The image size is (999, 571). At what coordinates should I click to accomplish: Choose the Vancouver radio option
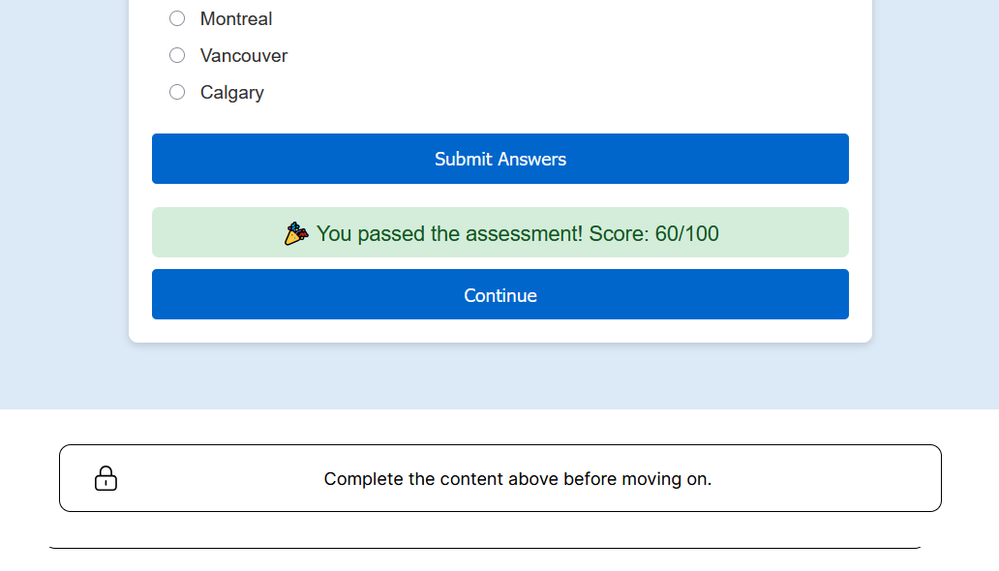(x=177, y=55)
